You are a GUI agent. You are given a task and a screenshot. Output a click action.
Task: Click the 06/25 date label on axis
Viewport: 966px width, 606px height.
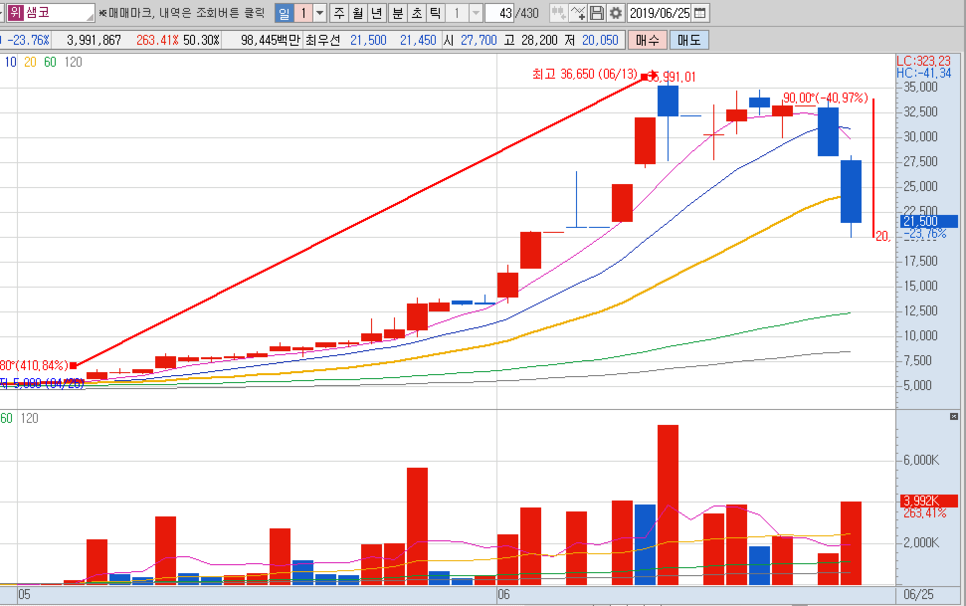(918, 594)
